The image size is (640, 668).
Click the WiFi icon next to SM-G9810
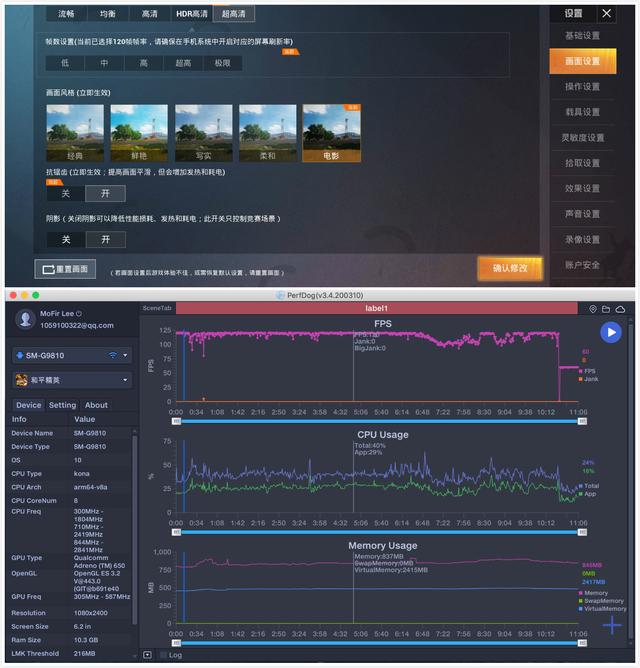click(112, 355)
